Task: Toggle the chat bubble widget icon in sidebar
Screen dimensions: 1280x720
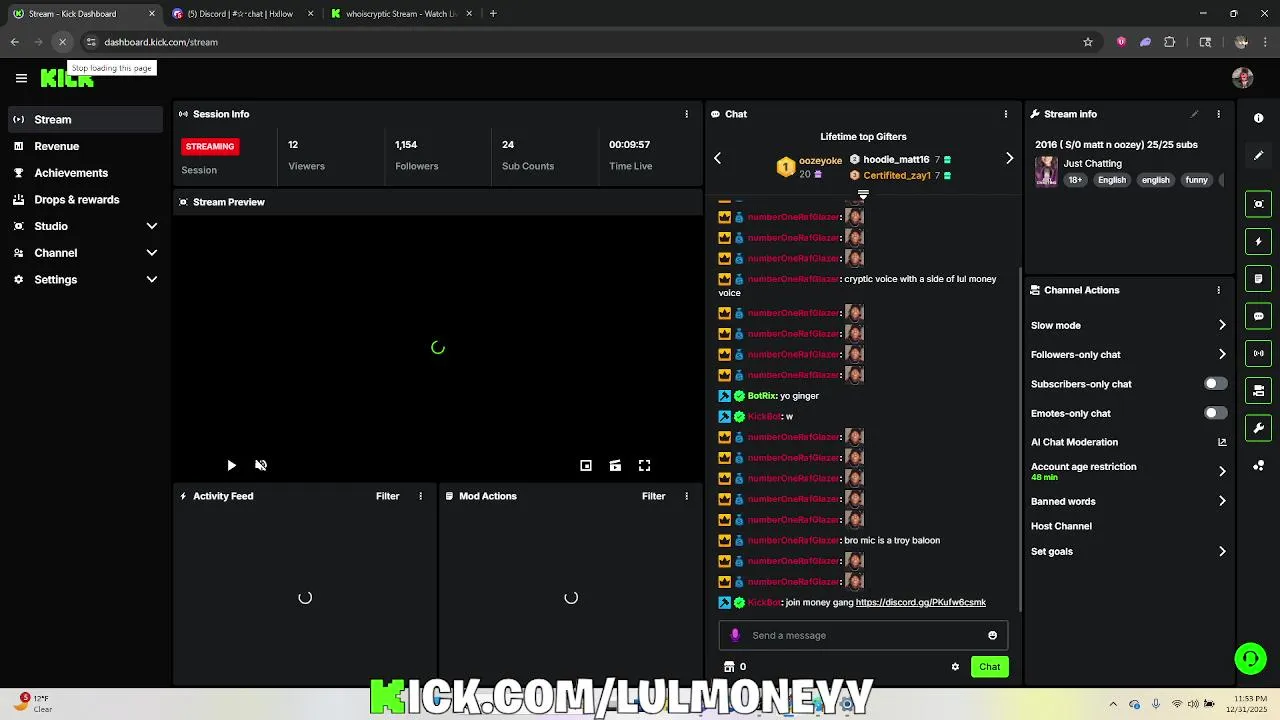Action: point(1258,316)
